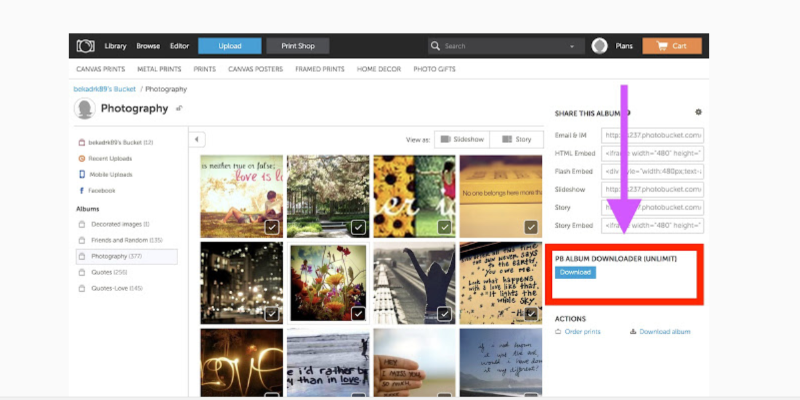Toggle checkbox on 'love is' couple photo

pyautogui.click(x=273, y=227)
